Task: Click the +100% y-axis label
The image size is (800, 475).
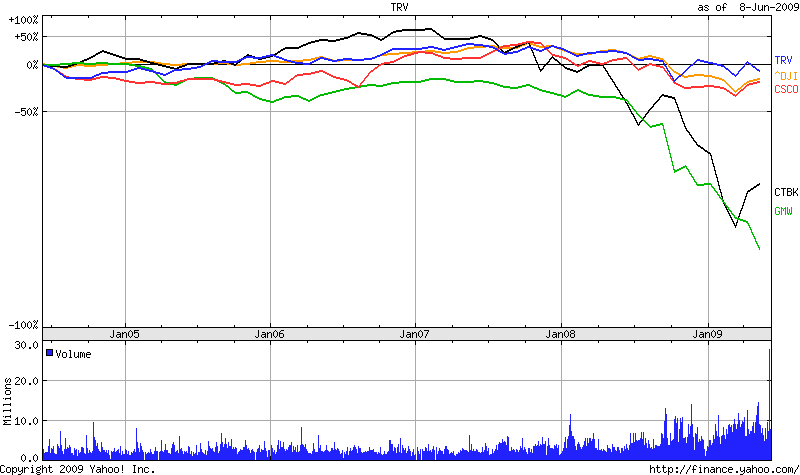Action: [x=23, y=20]
